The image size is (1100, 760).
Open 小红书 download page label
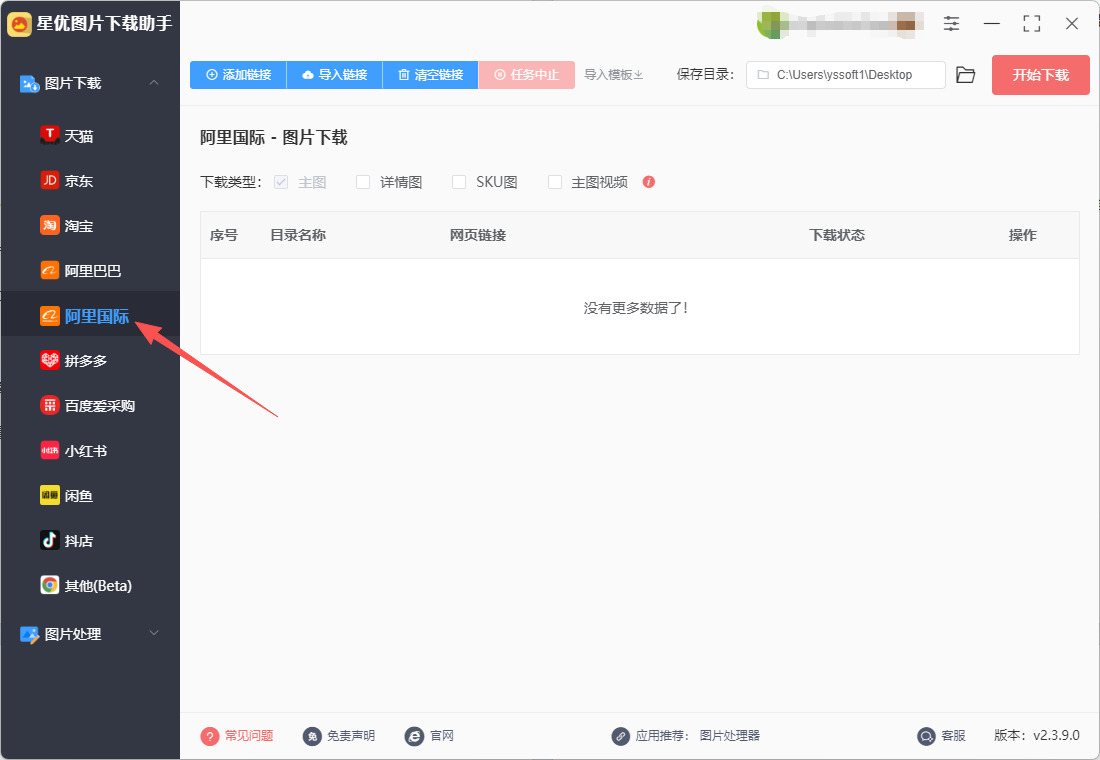(x=86, y=451)
